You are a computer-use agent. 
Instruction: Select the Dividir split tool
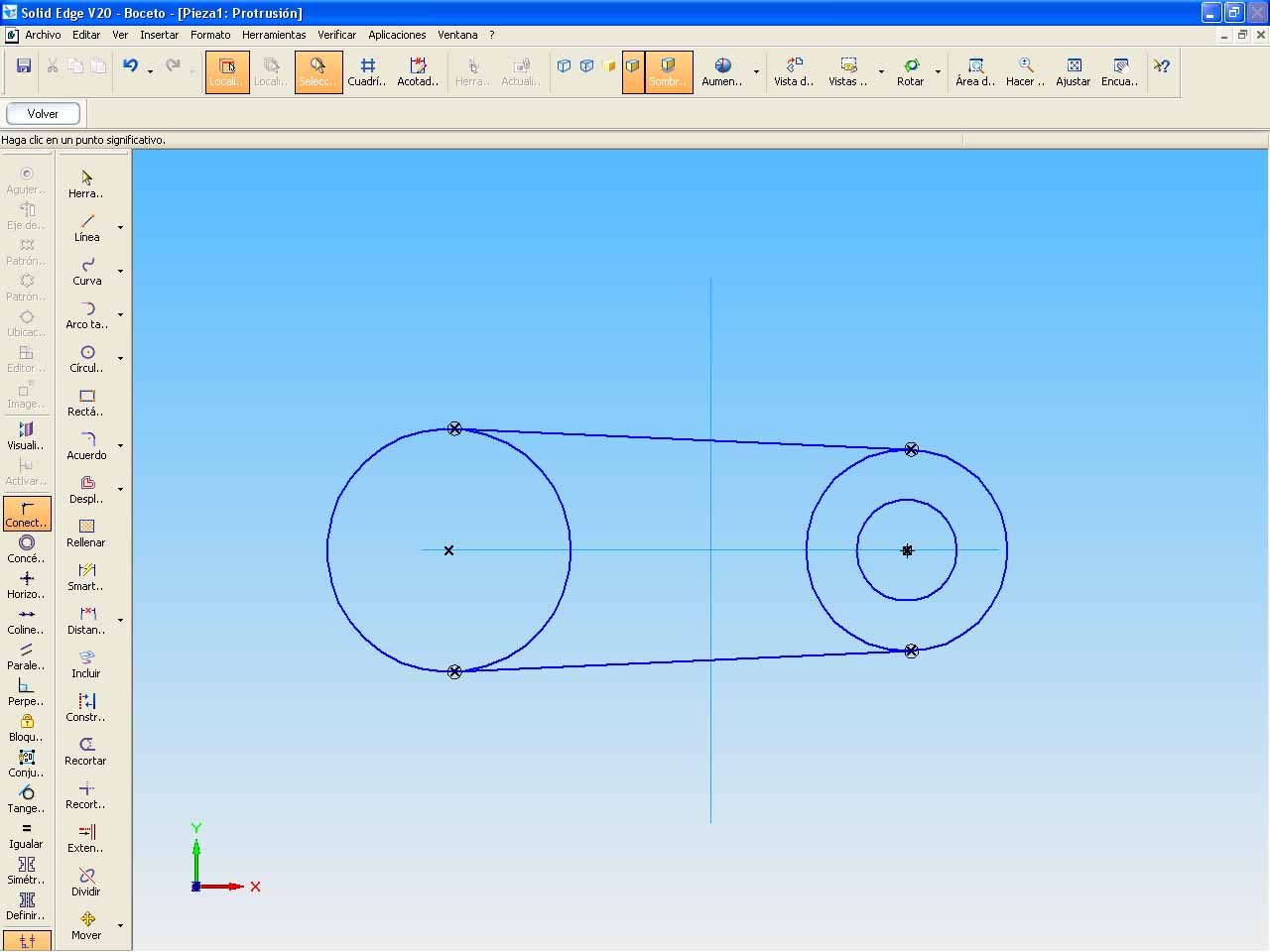point(86,883)
